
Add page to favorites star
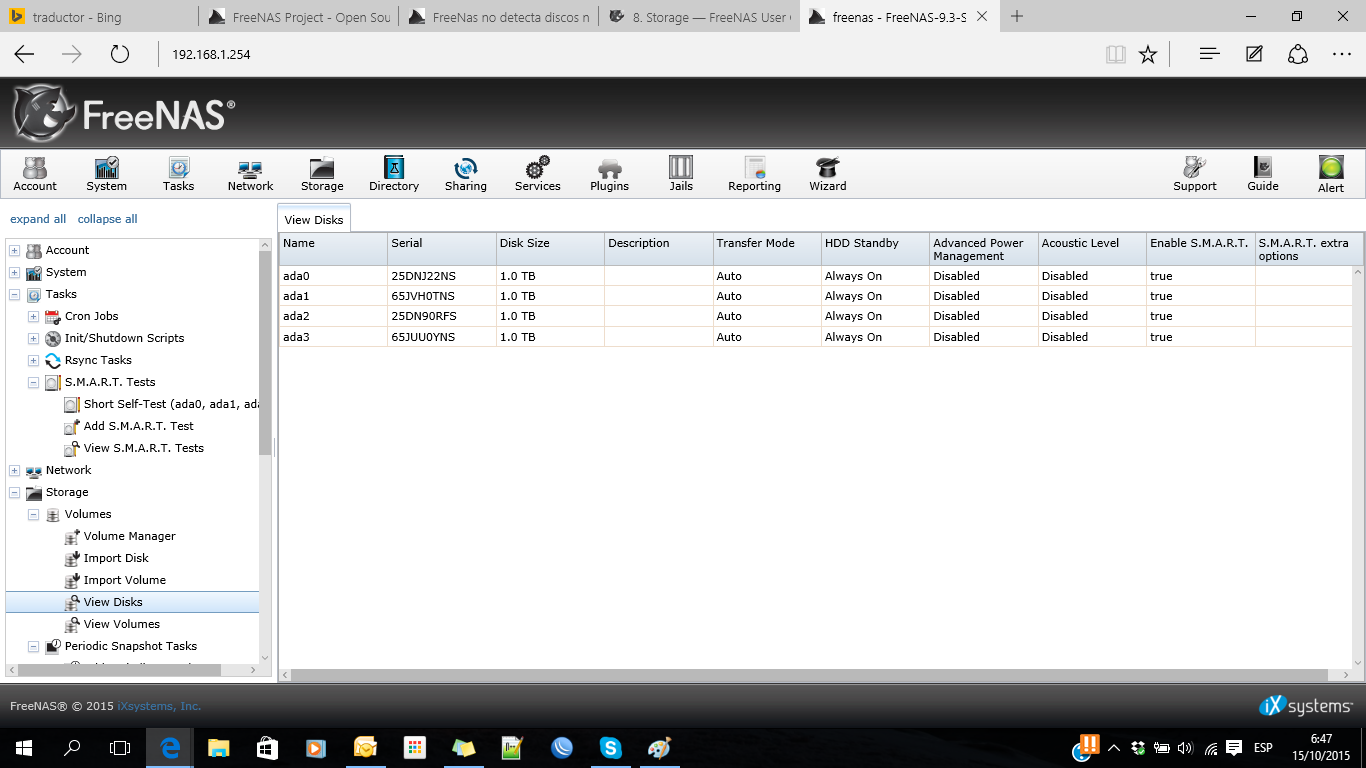1148,54
